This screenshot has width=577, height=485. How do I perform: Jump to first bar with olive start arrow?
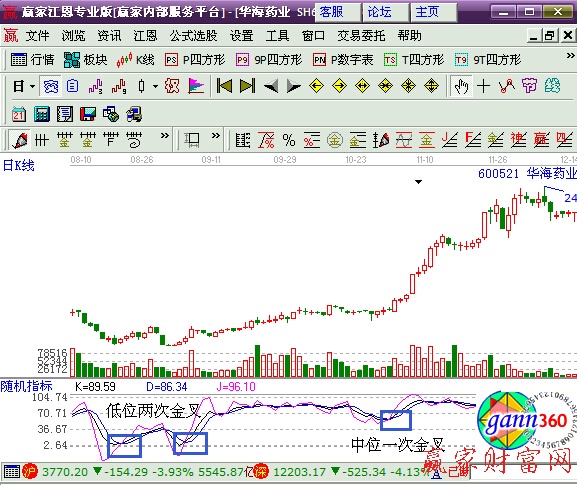tap(224, 86)
